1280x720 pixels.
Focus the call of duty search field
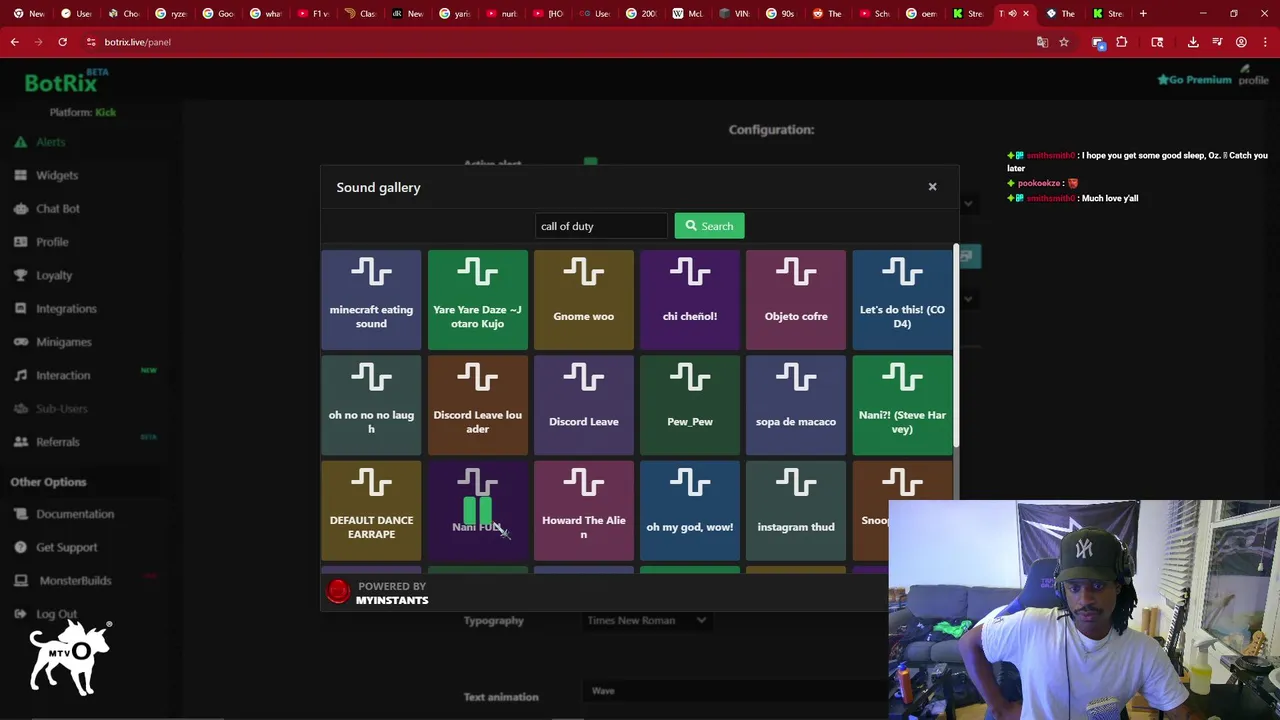click(601, 226)
